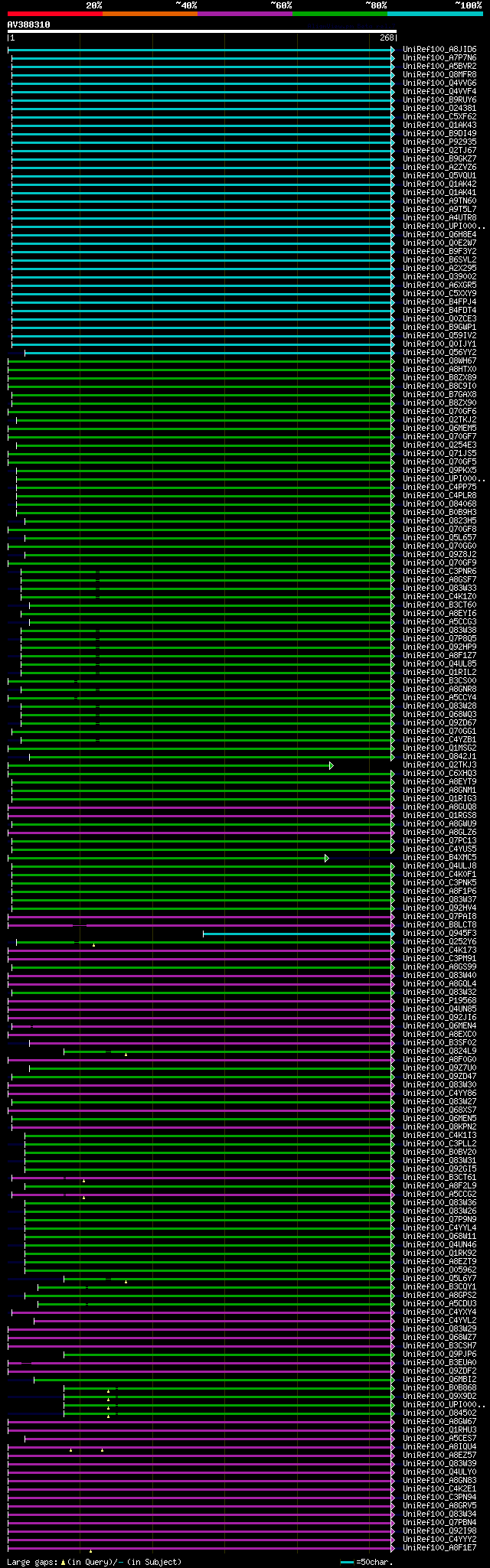This screenshot has width=490, height=1568.
Task: Click hit label UniRef100_Q6H8E4
Action: click(439, 235)
